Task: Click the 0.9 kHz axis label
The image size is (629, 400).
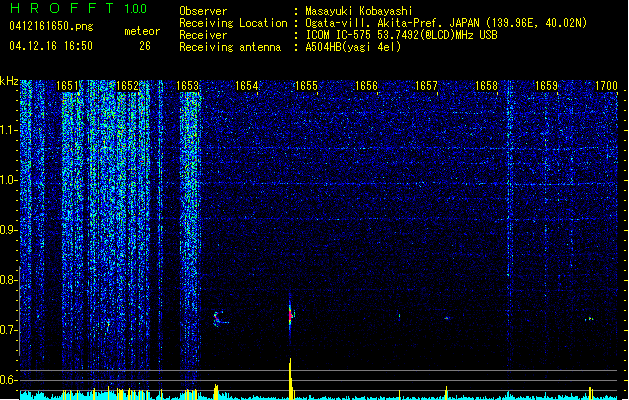Action: coord(8,230)
